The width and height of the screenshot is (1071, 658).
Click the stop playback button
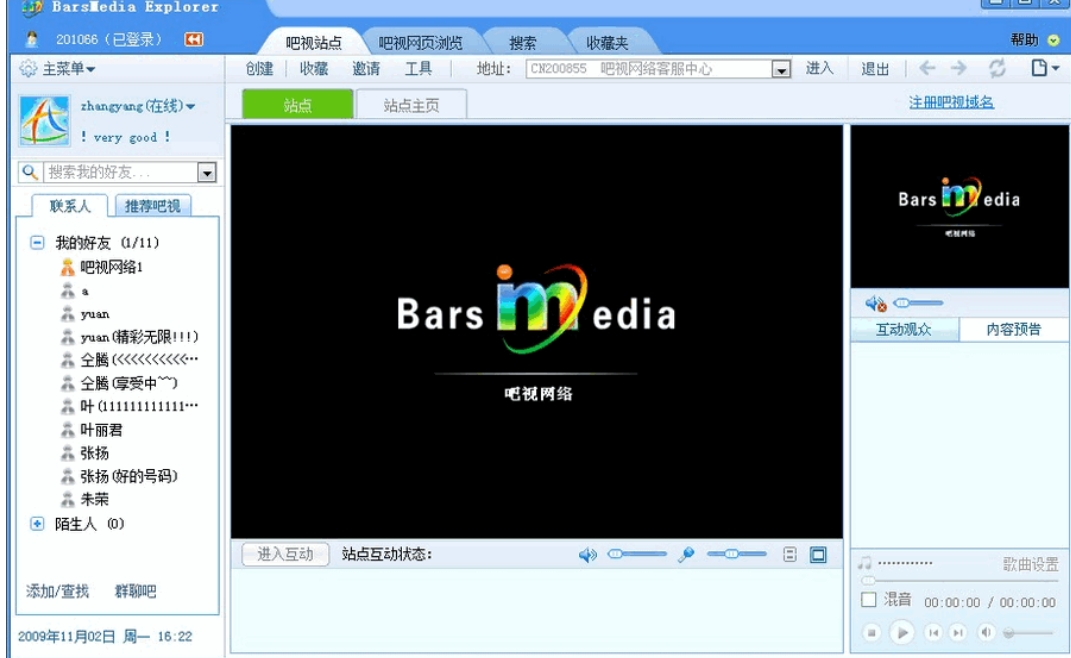coord(871,633)
